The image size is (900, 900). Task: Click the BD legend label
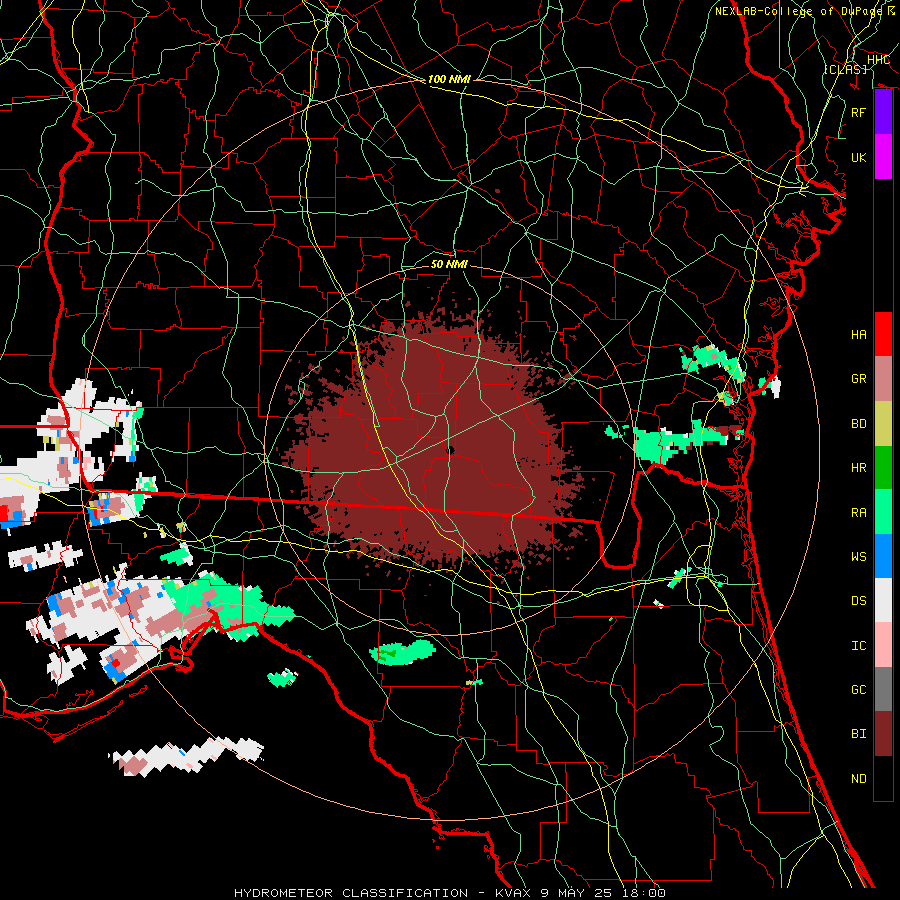pos(858,424)
